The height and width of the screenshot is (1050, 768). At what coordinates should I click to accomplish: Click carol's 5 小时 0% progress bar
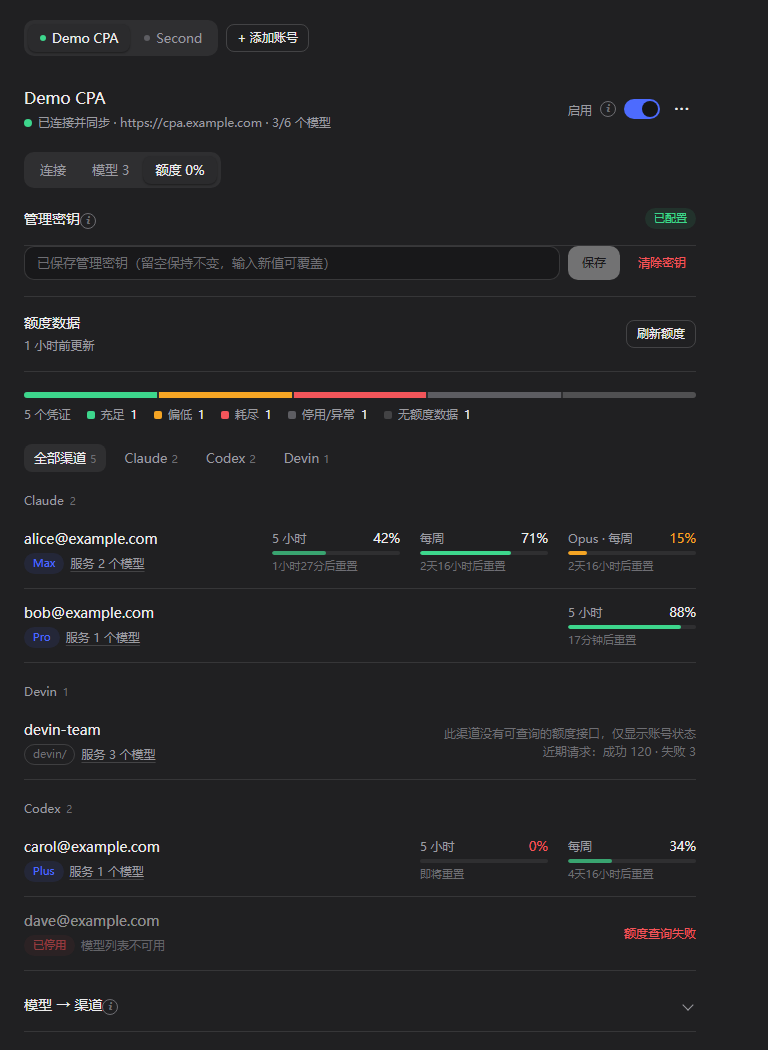[484, 860]
